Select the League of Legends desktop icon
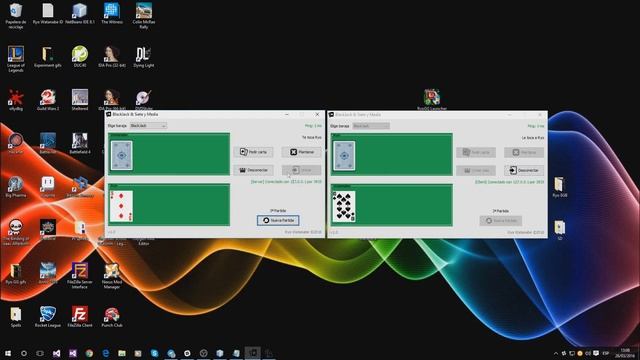 tap(16, 59)
